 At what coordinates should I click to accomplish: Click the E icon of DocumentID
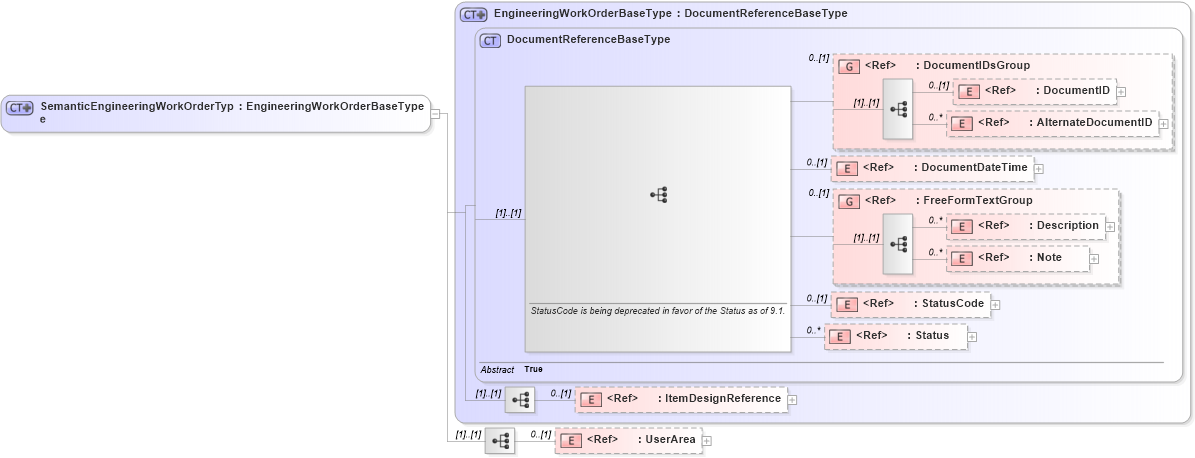point(969,91)
